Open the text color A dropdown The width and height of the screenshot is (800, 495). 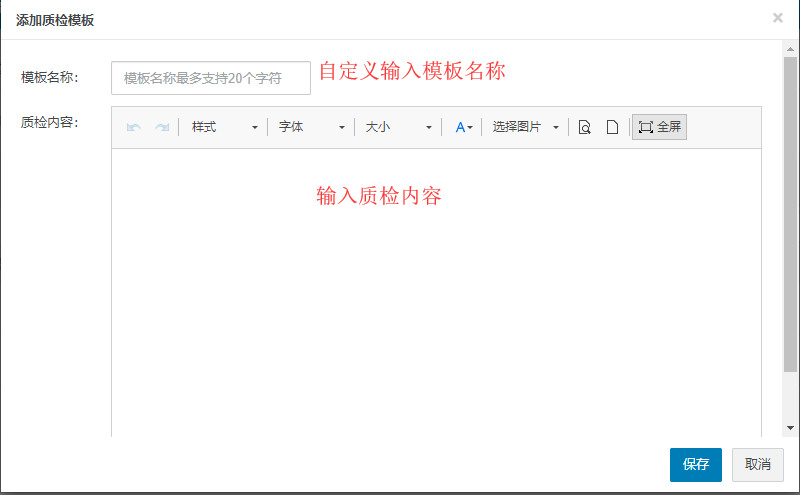tap(464, 127)
